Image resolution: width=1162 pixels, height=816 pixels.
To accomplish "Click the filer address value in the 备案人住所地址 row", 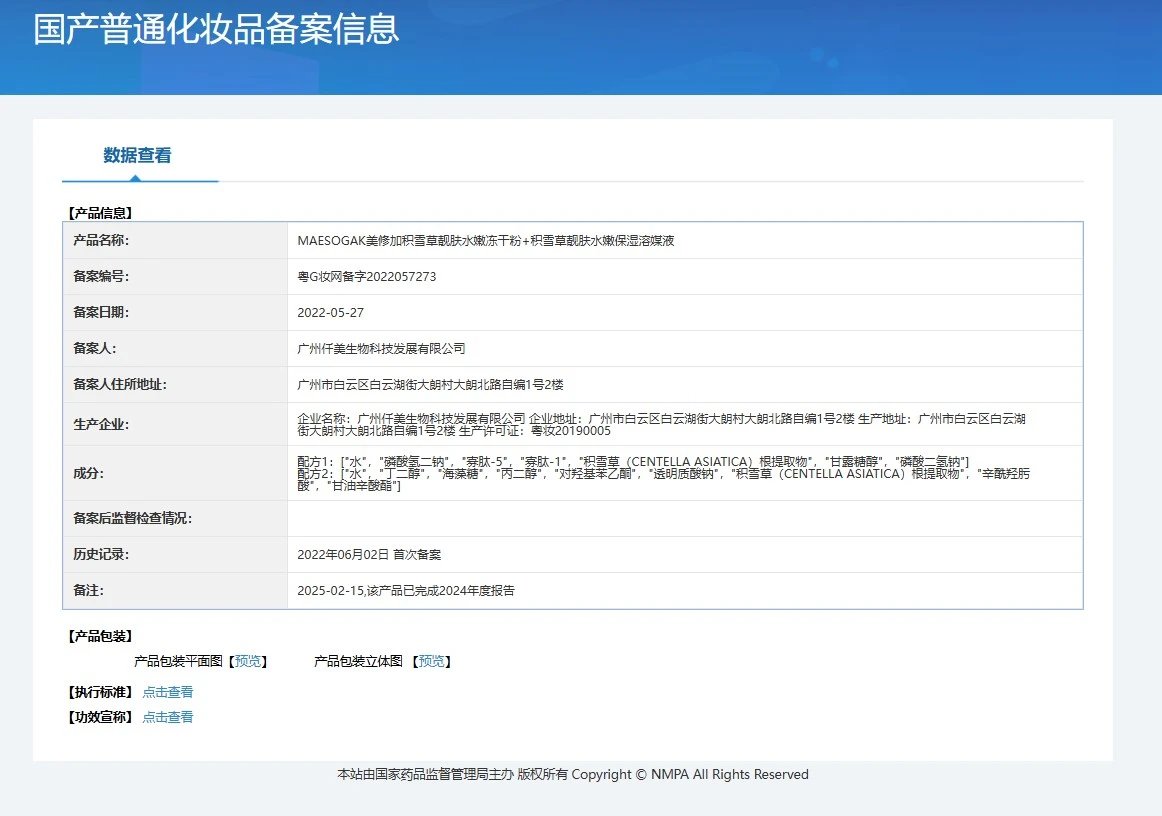I will 430,385.
